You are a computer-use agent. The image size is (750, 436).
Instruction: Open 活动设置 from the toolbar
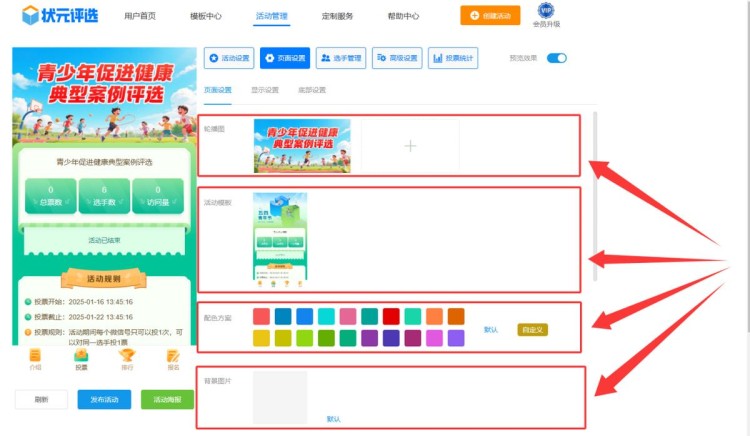click(229, 58)
